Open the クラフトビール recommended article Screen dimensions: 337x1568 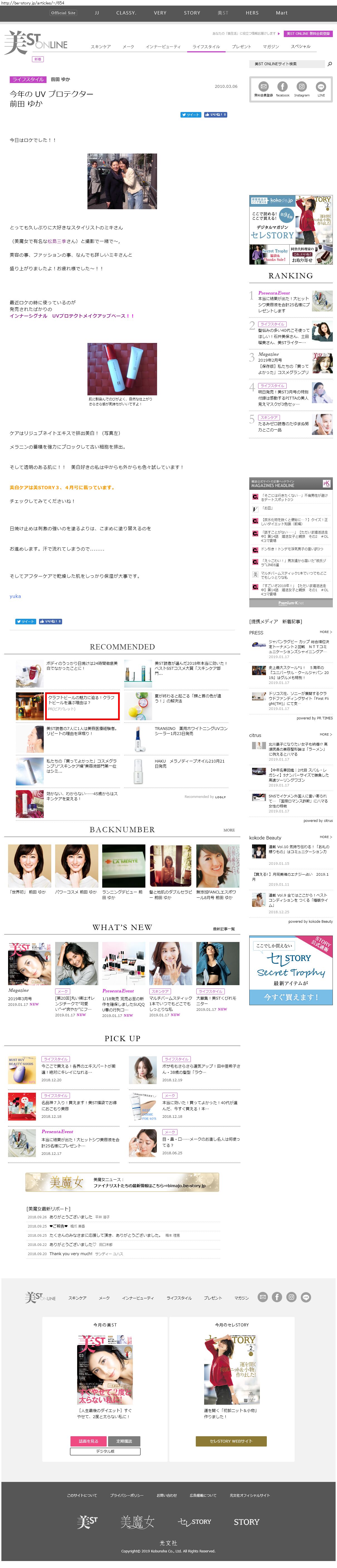click(x=83, y=706)
